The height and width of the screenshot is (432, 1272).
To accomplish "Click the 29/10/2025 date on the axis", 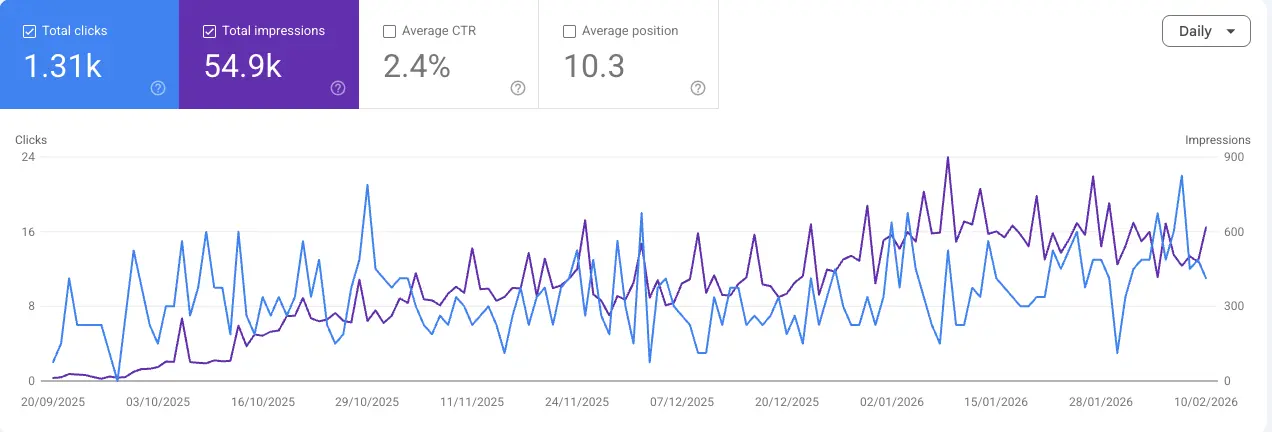I will click(x=366, y=402).
